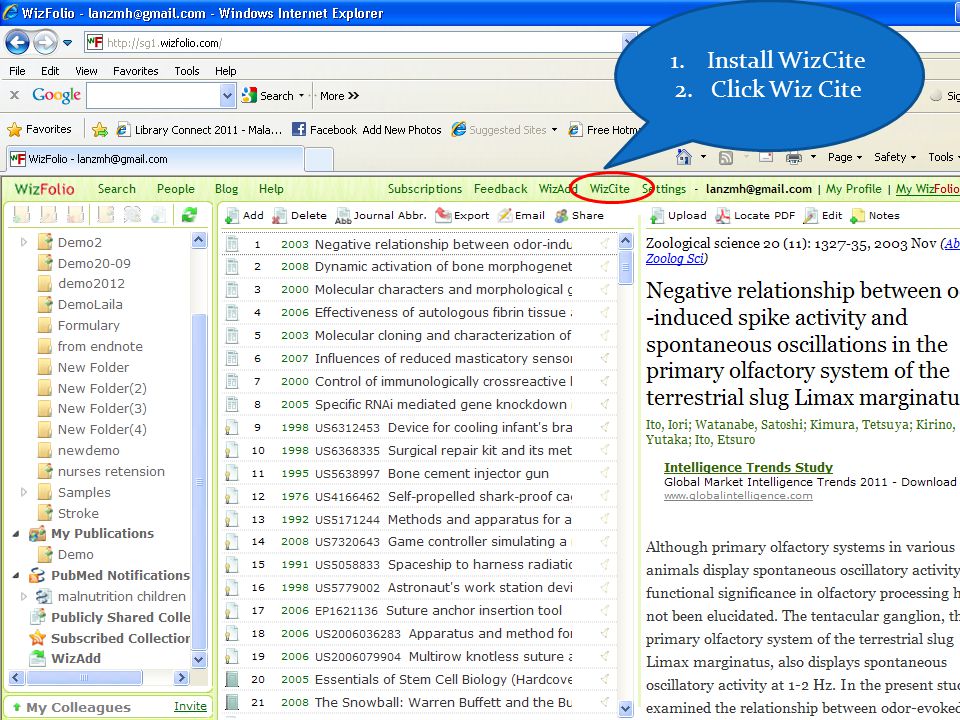Open Library Connect 2011 favorite link
This screenshot has height=720, width=960.
click(x=200, y=129)
